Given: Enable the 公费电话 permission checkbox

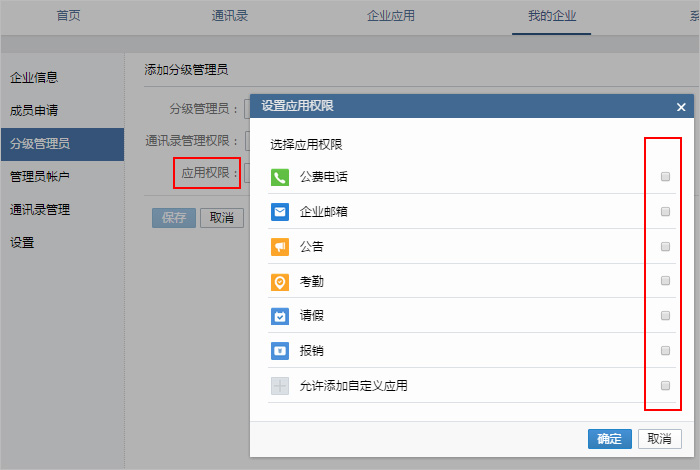Looking at the screenshot, I should [665, 177].
